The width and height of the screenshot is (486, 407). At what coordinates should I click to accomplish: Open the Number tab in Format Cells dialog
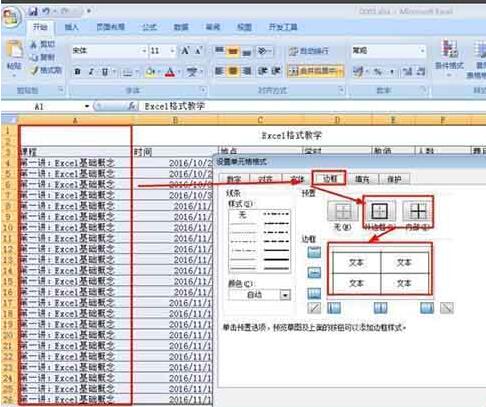tap(234, 179)
